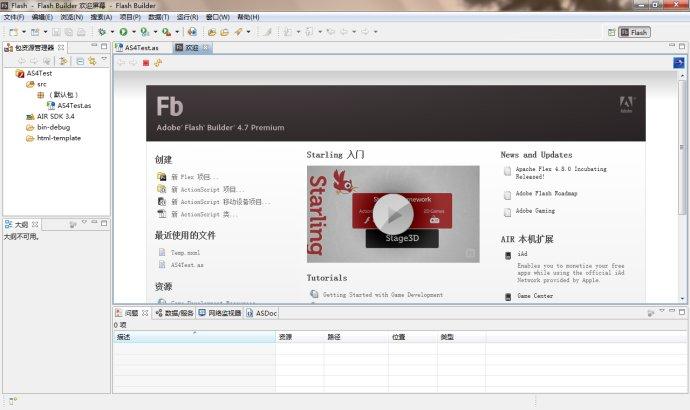
Task: Open the Adobe Gaming news link
Action: click(535, 211)
